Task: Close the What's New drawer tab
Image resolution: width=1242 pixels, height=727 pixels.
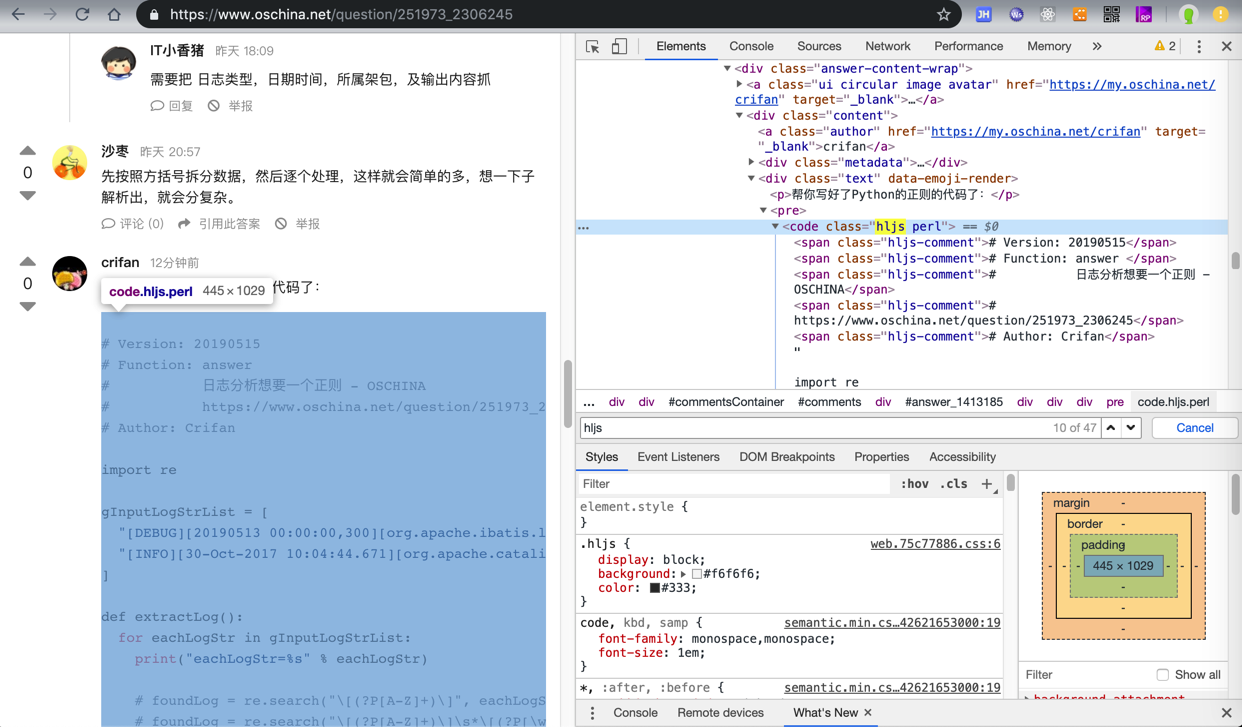Action: click(868, 713)
